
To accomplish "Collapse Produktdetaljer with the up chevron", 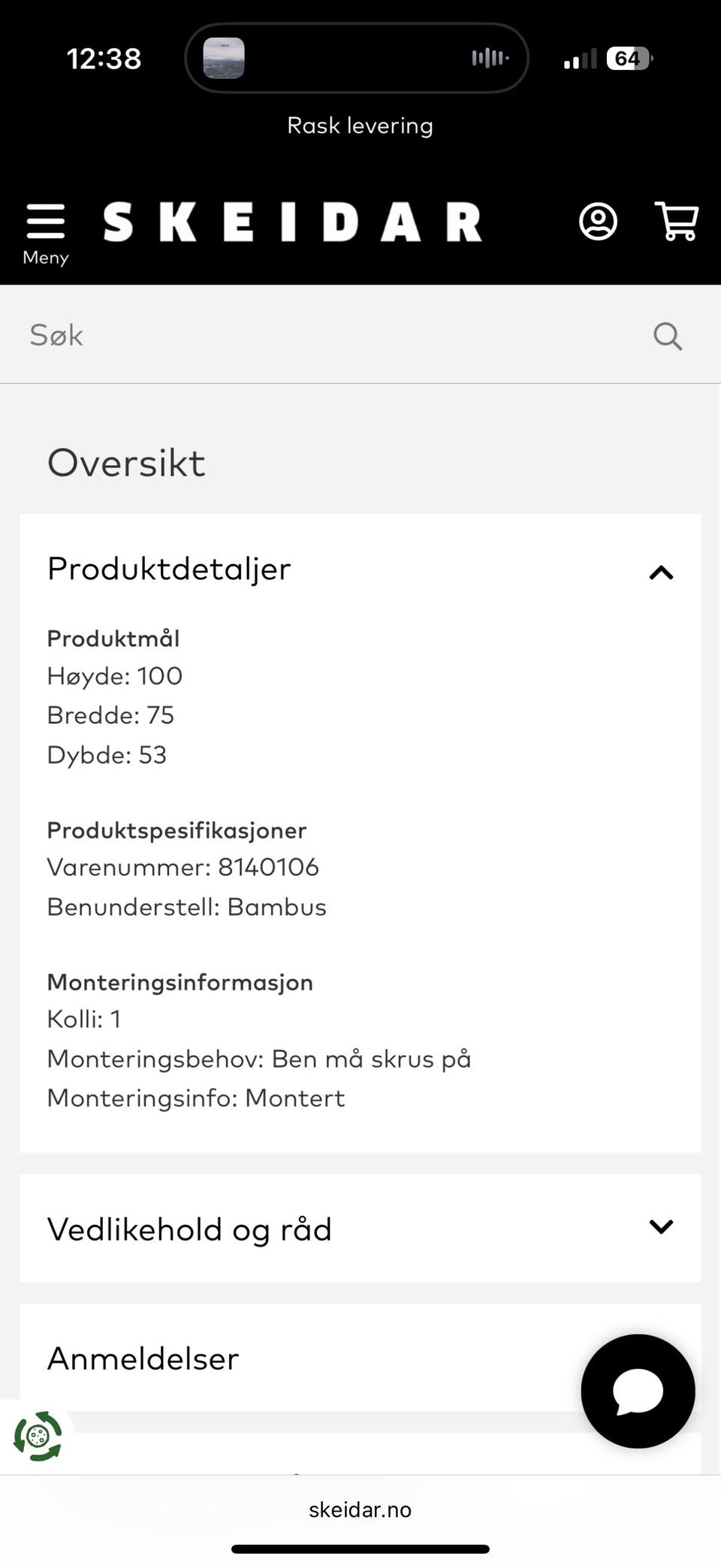I will [x=661, y=573].
